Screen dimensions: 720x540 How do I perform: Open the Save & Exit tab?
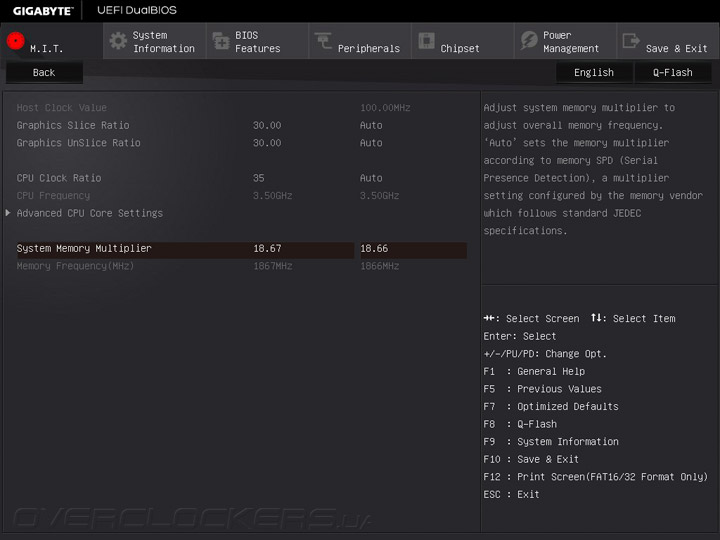pyautogui.click(x=668, y=41)
